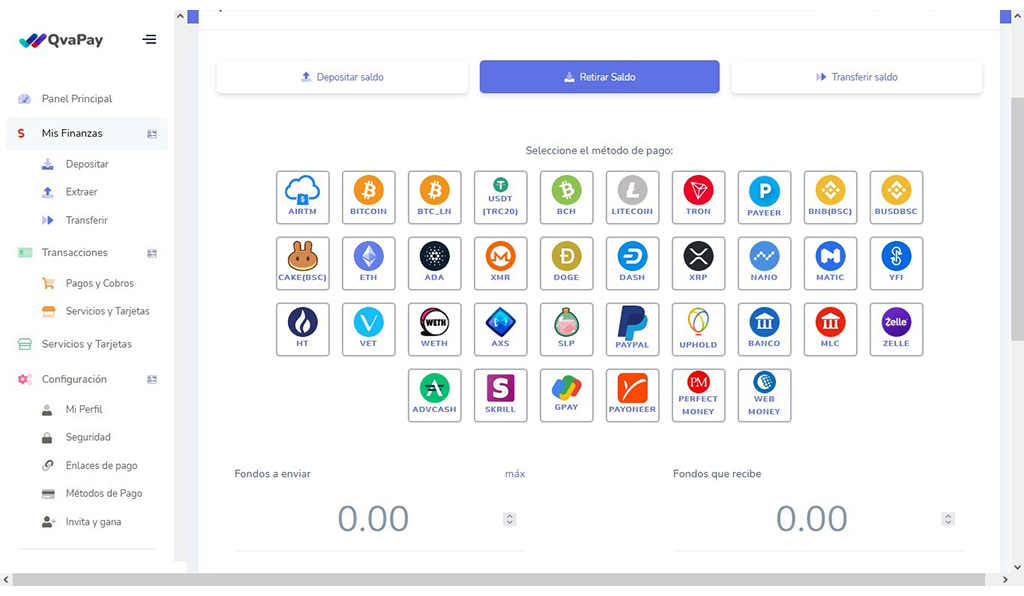1024x596 pixels.
Task: Toggle the sidebar hamburger menu
Action: pyautogui.click(x=150, y=40)
